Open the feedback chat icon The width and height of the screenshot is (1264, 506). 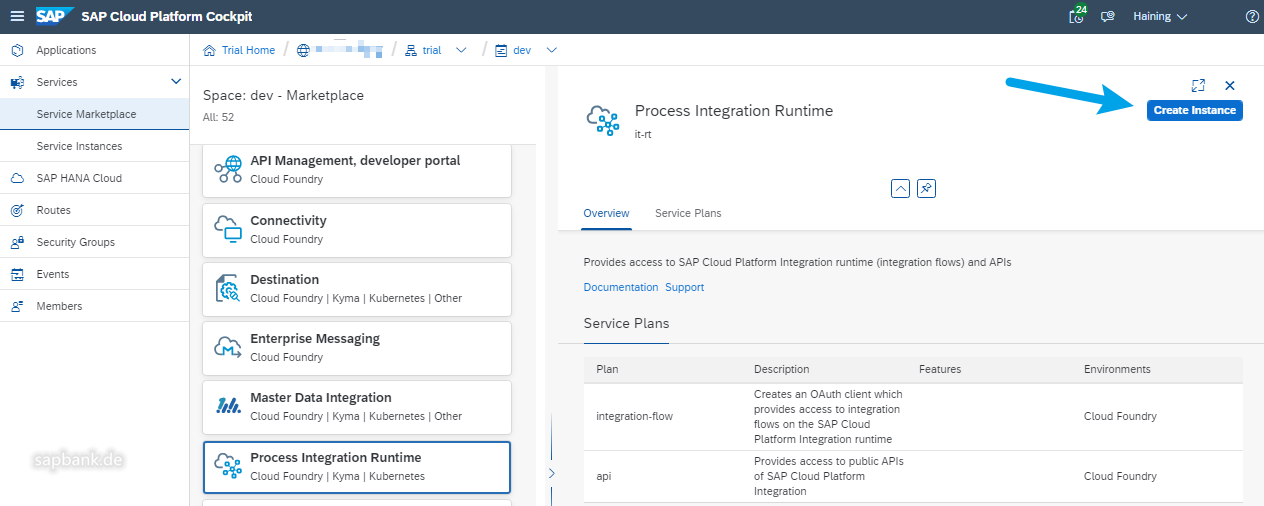point(1107,17)
